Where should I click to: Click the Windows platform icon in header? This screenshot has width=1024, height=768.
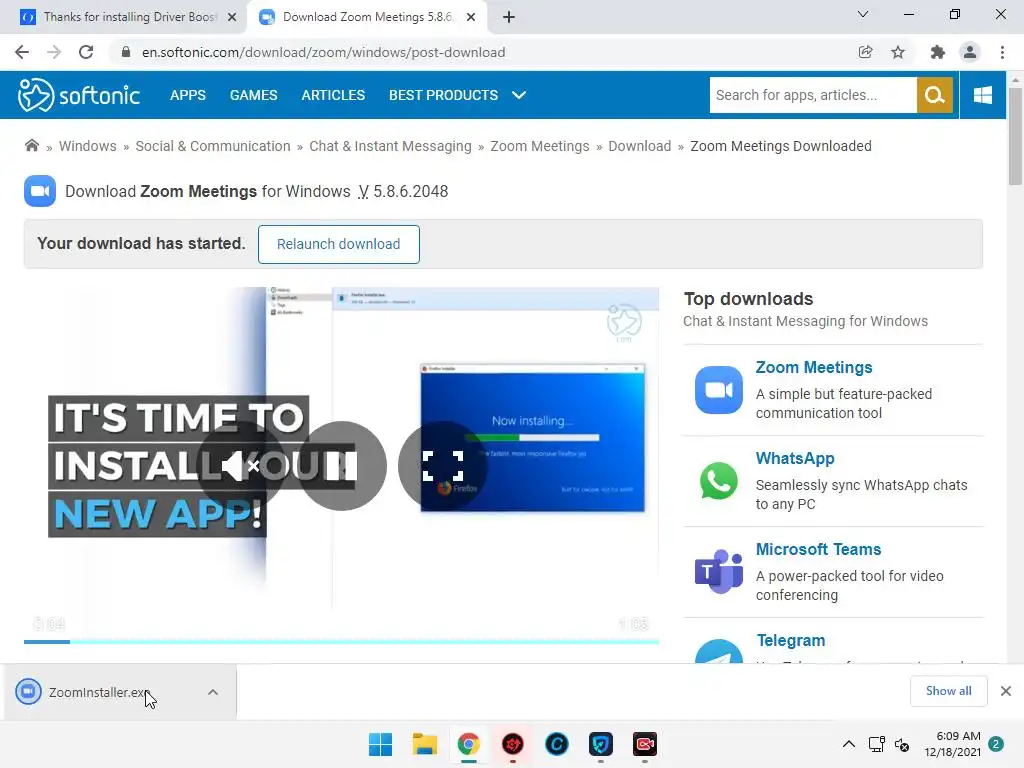pos(982,95)
